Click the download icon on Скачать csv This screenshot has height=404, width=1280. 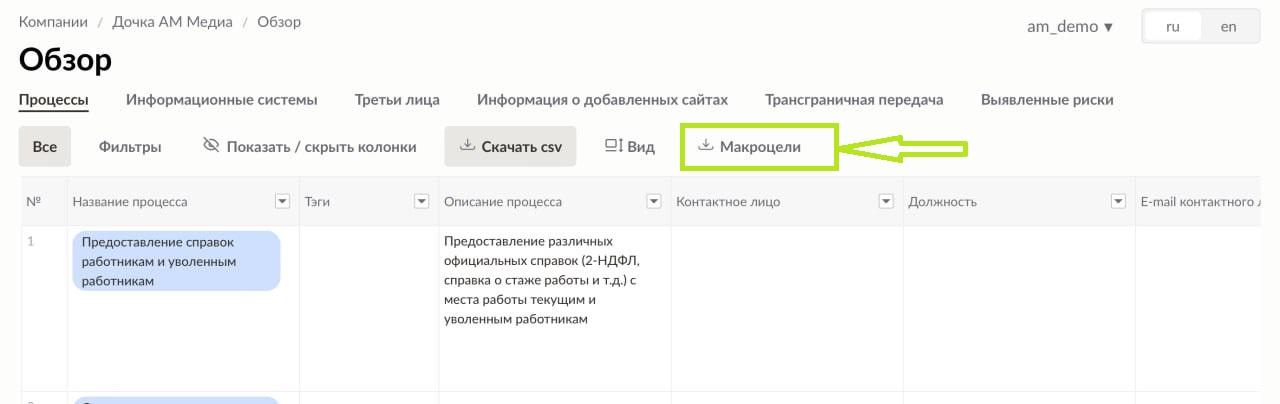[x=467, y=146]
